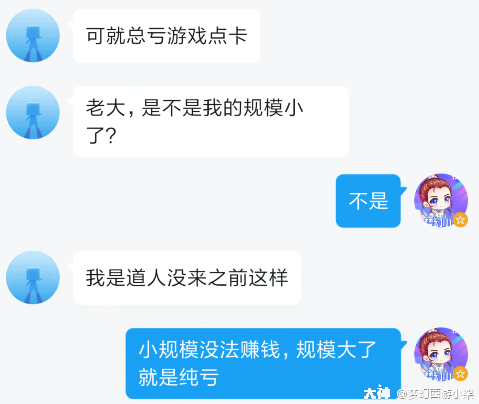The image size is (479, 404).
Task: Select the "老大，是不是我的规模小了?" bubble
Action: pos(211,121)
